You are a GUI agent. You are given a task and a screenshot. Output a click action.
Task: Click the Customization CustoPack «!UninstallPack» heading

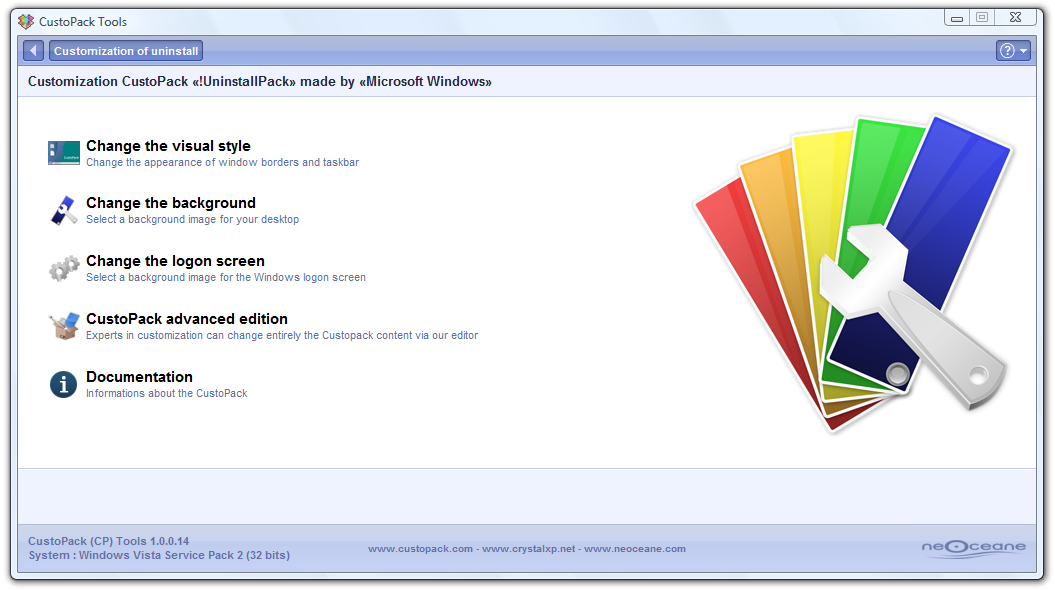260,81
